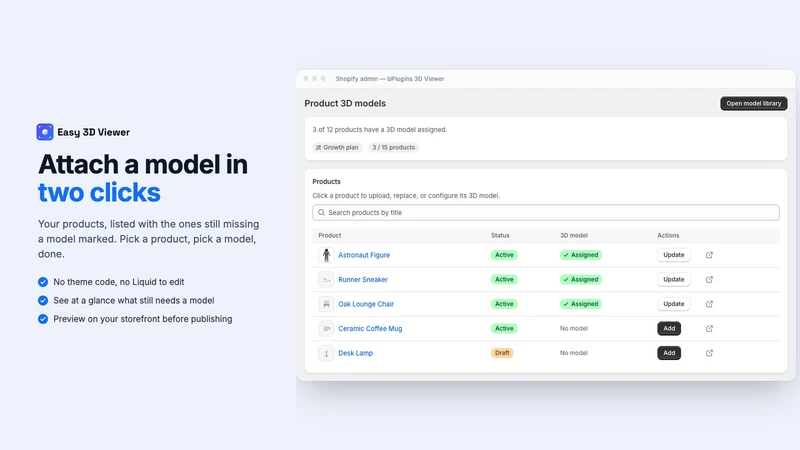The width and height of the screenshot is (800, 450).
Task: Click Astronaut Figure product thumbnail
Action: [327, 255]
